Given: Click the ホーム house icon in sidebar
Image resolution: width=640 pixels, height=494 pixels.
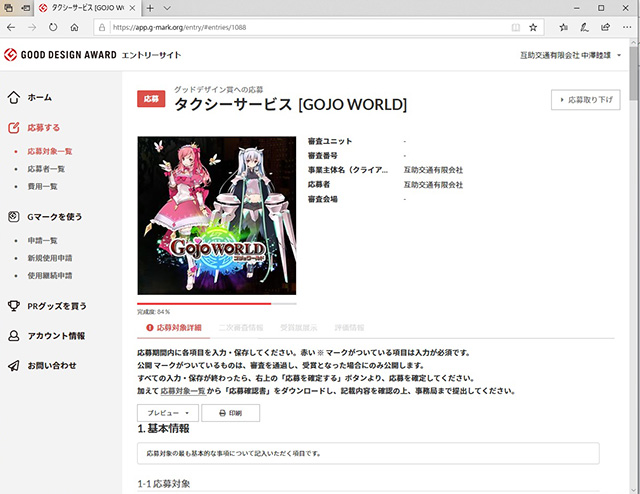Looking at the screenshot, I should click(x=13, y=97).
